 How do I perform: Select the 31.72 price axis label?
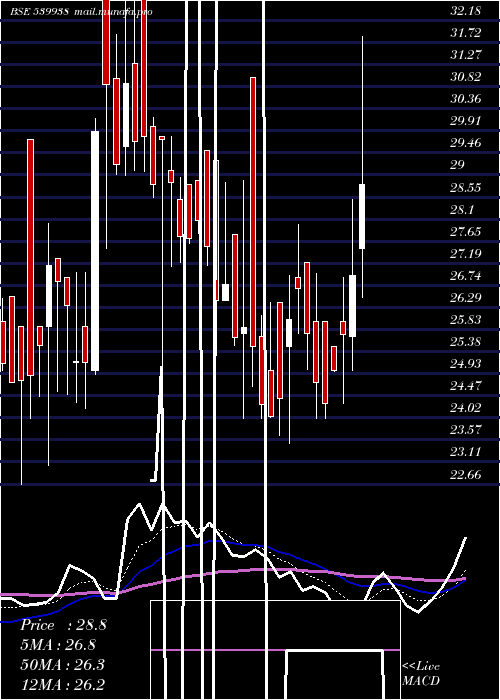(x=466, y=33)
